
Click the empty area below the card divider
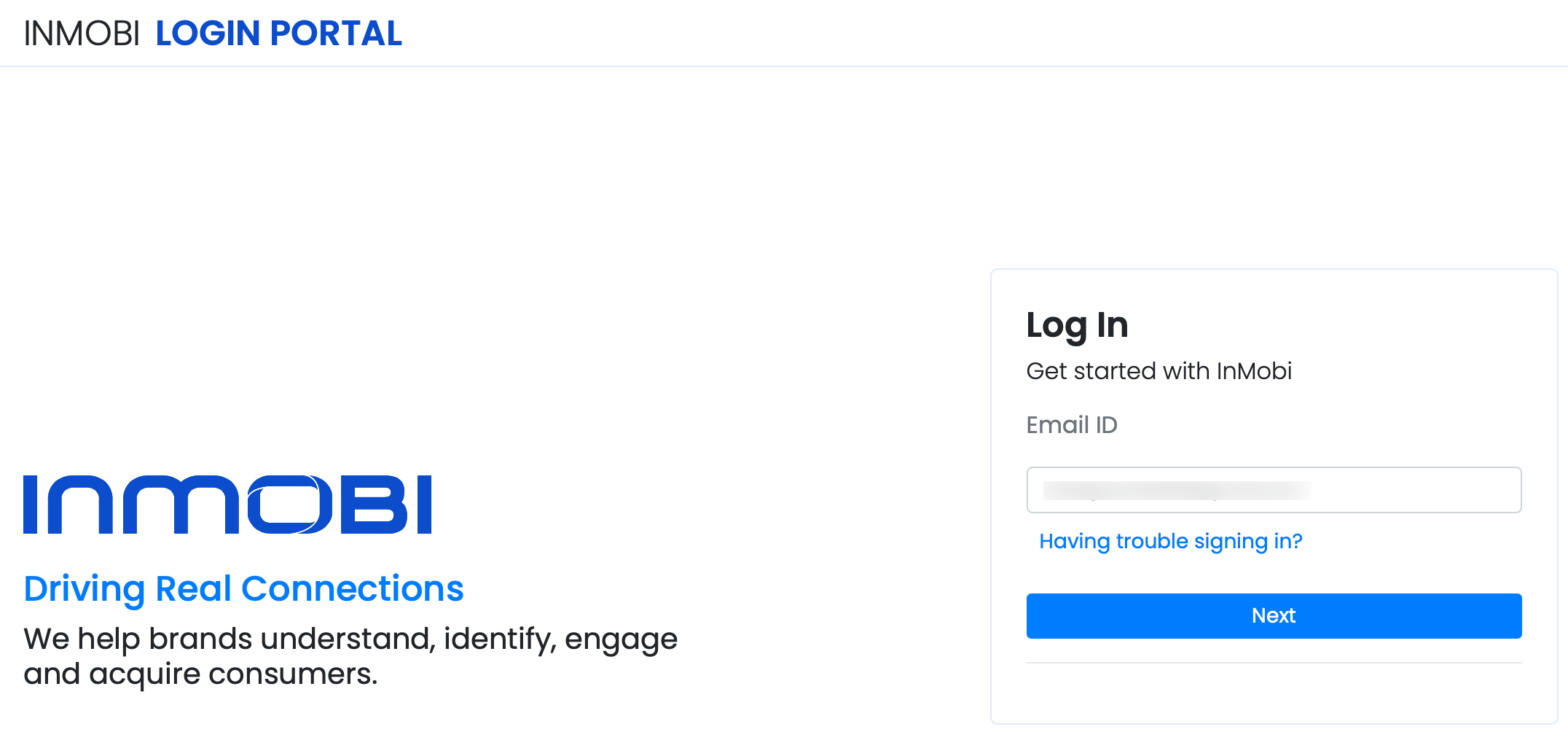[x=1274, y=693]
